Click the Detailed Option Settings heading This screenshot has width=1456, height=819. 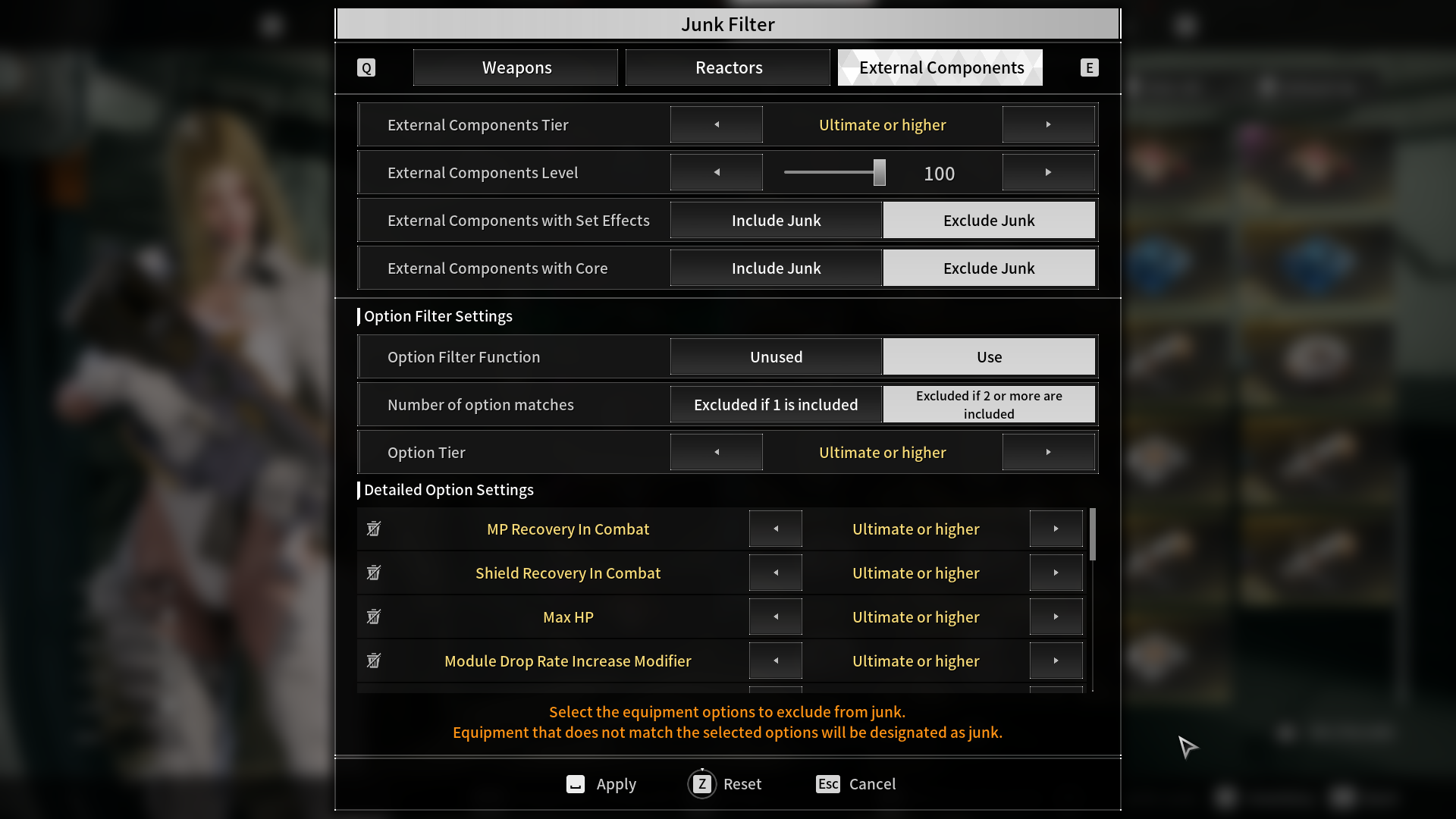449,490
